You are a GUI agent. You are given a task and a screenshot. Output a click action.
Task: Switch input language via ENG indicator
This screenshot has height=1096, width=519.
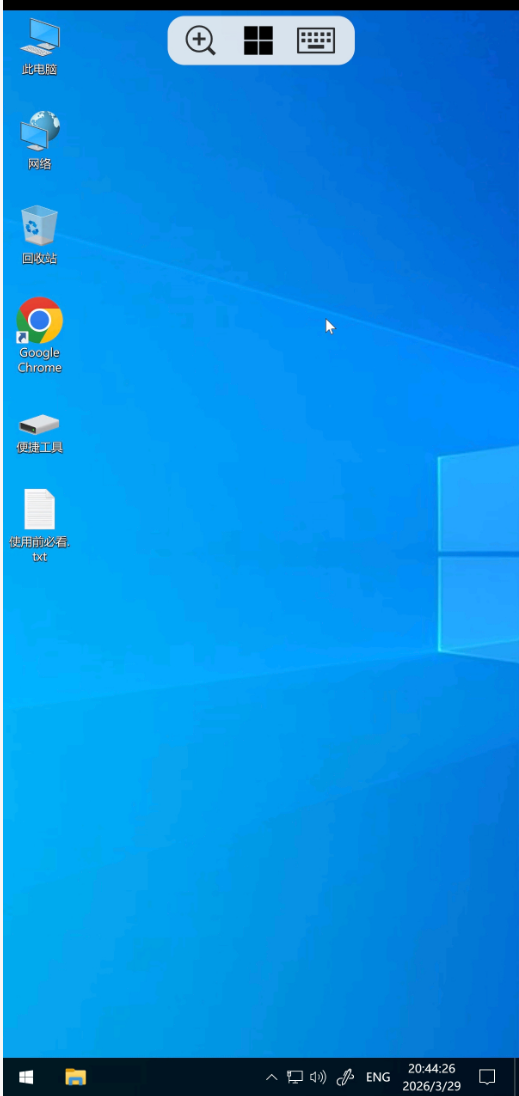(x=378, y=1077)
